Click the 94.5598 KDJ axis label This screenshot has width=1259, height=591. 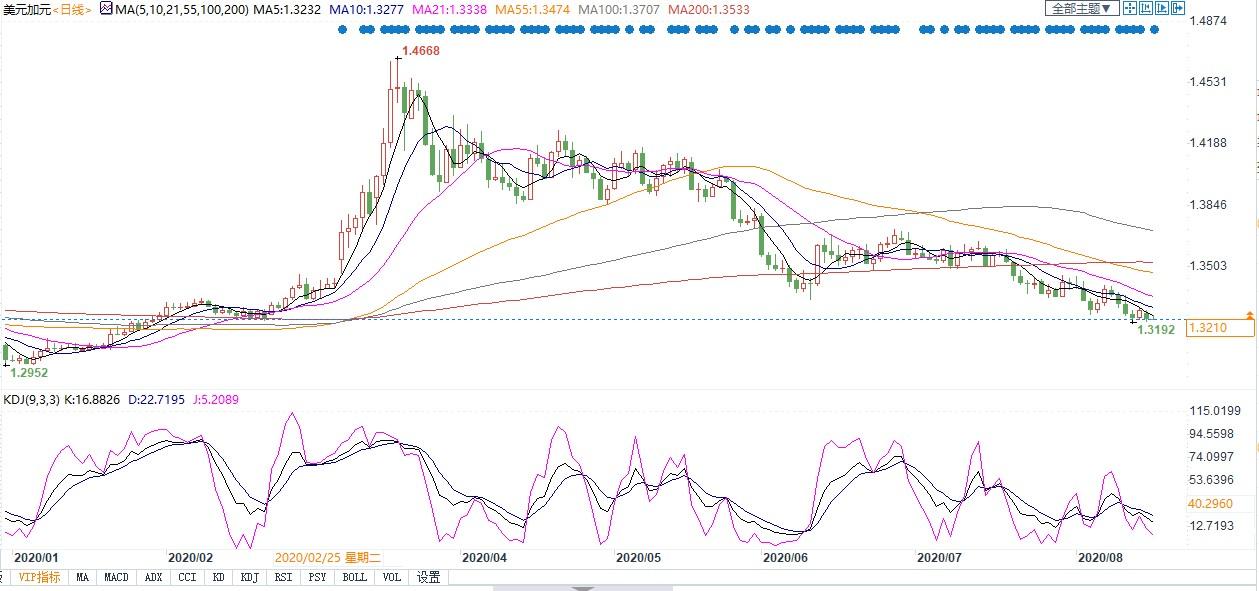pos(1210,433)
